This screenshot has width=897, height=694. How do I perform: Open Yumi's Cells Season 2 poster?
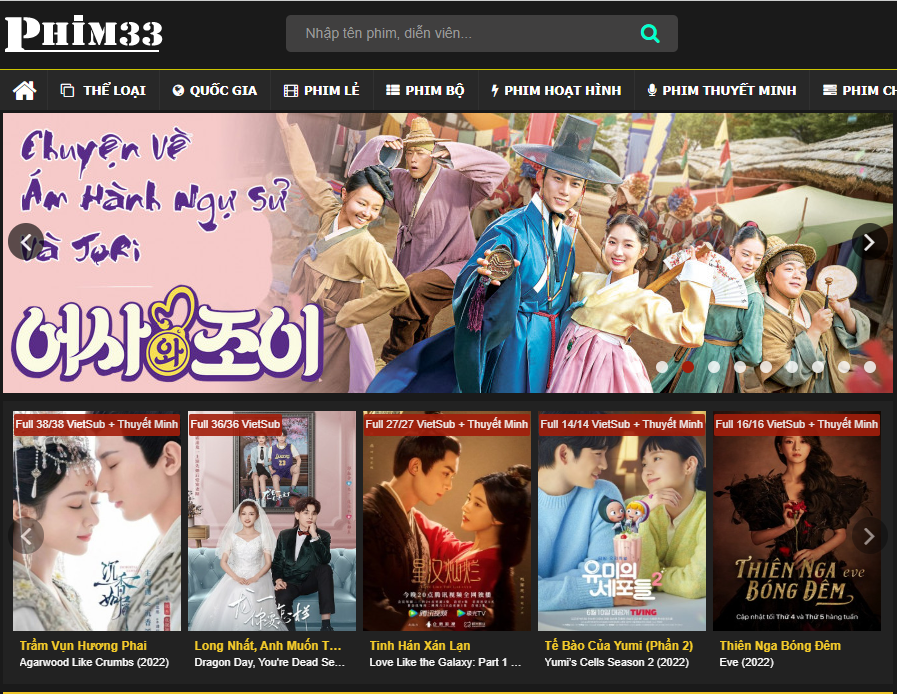[622, 521]
